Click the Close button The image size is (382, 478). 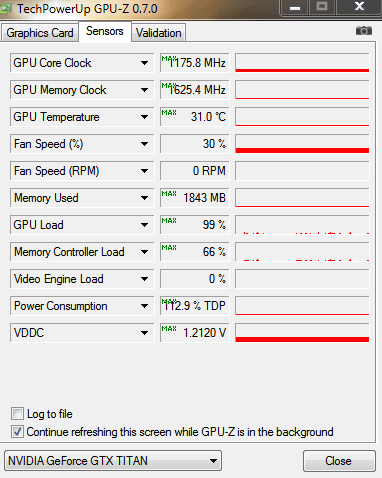tap(339, 461)
